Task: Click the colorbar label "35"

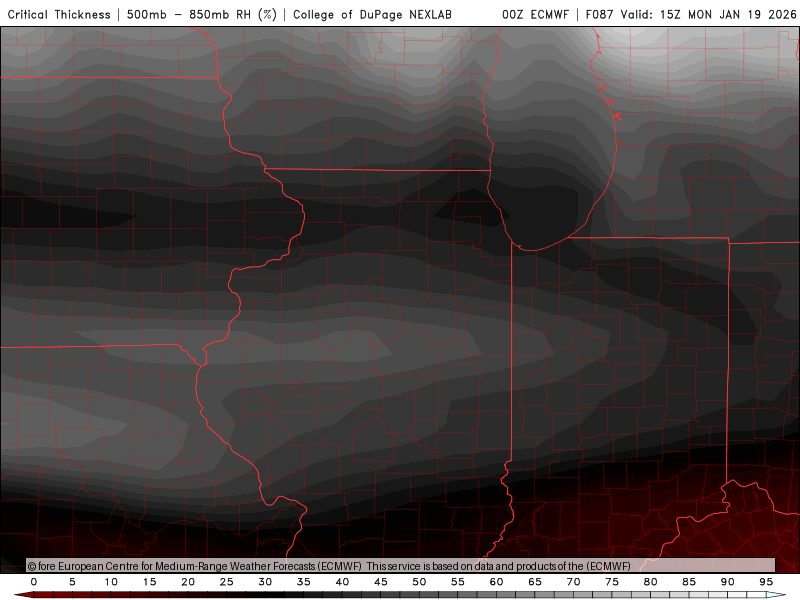Action: 304,582
